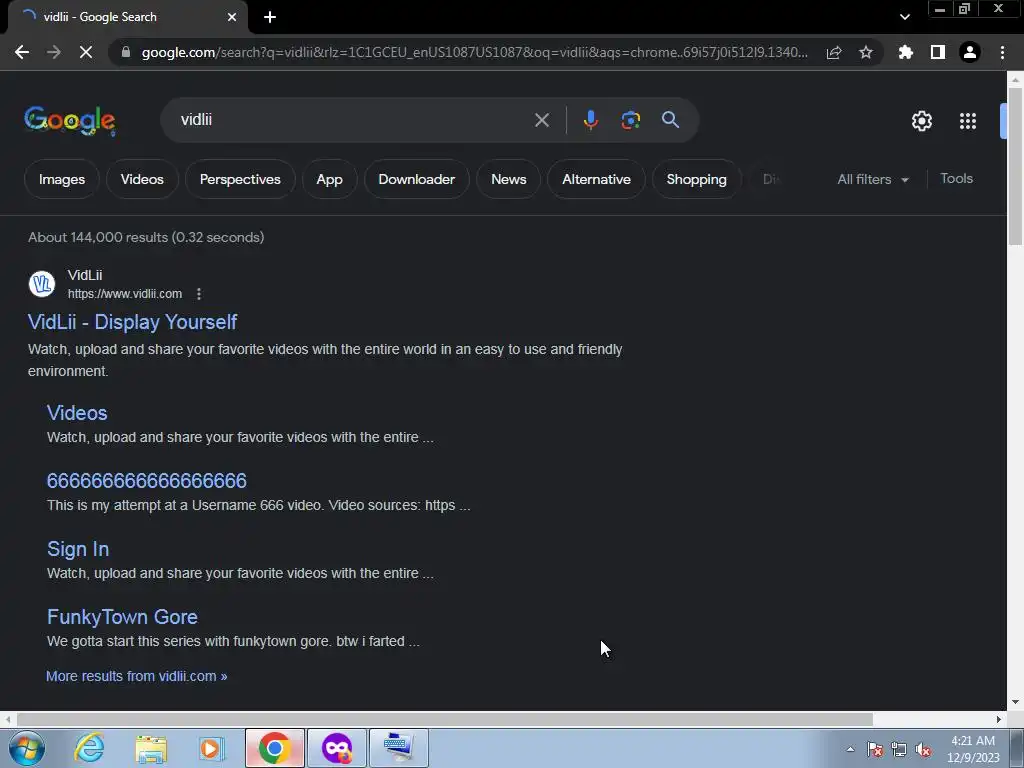Select the Alternative filter chip

coord(596,179)
